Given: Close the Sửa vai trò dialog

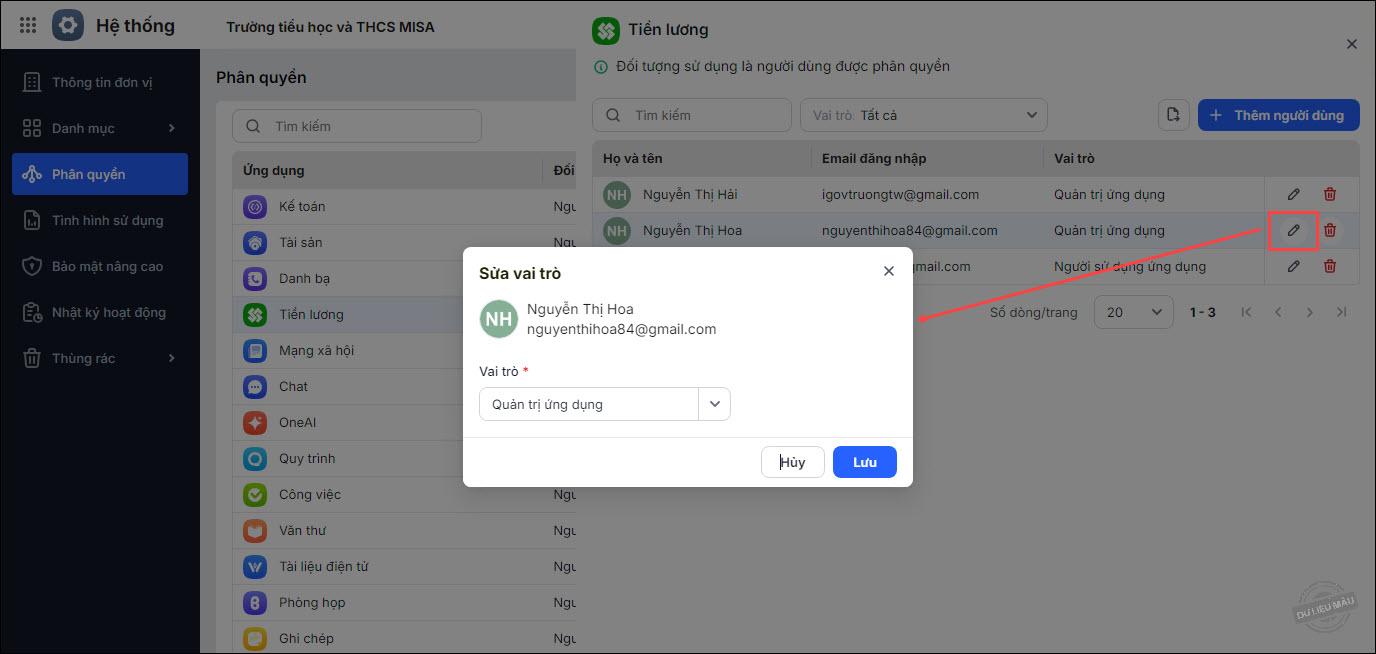Looking at the screenshot, I should coord(889,271).
